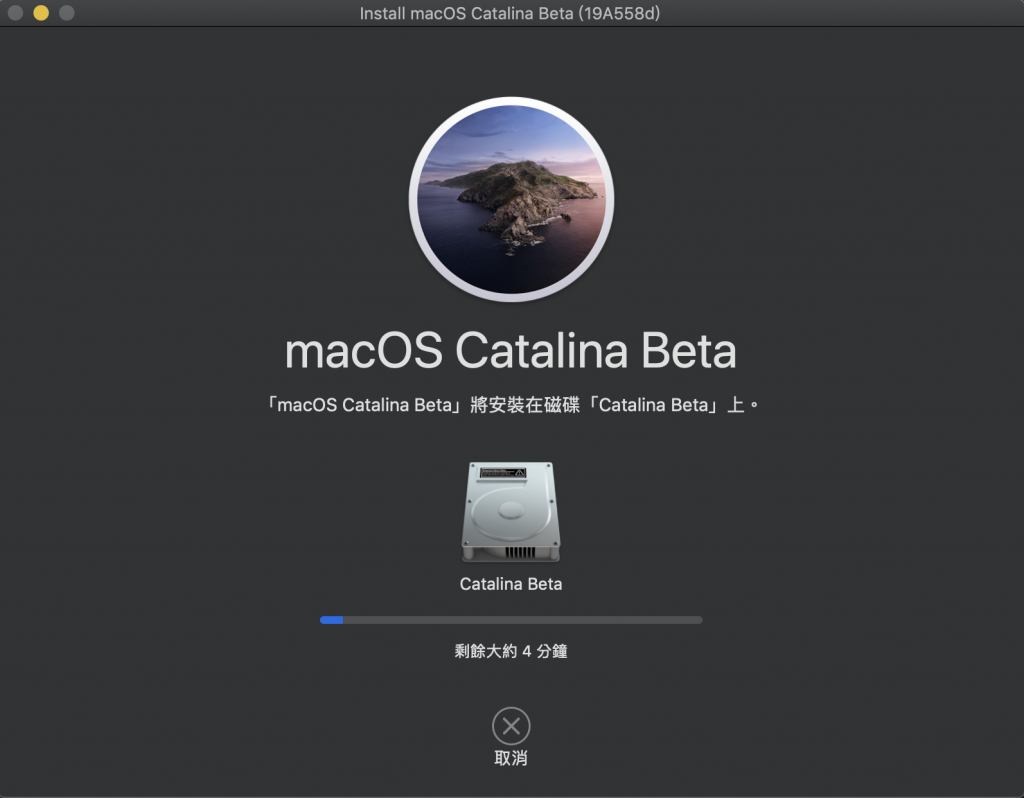Minimize the window with the yellow button

[x=40, y=13]
